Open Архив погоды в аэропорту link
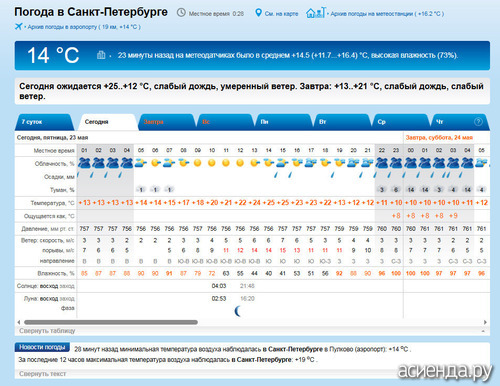500x386 pixels. [84, 27]
